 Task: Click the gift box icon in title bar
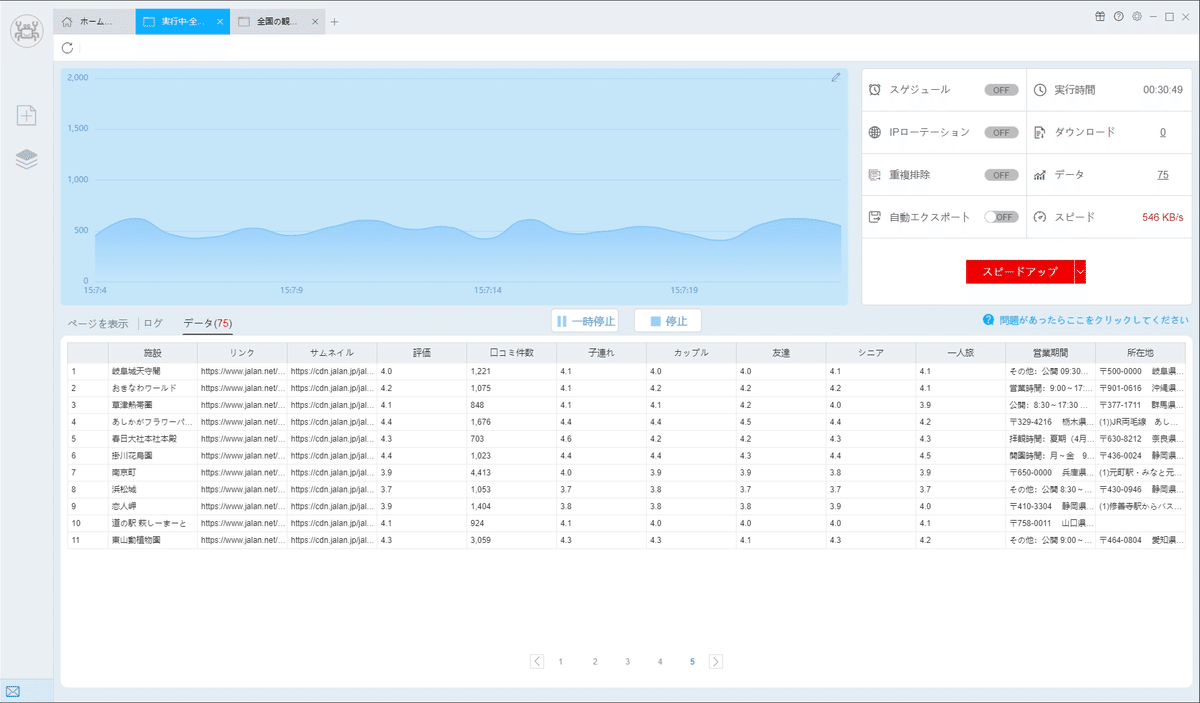click(x=1101, y=17)
